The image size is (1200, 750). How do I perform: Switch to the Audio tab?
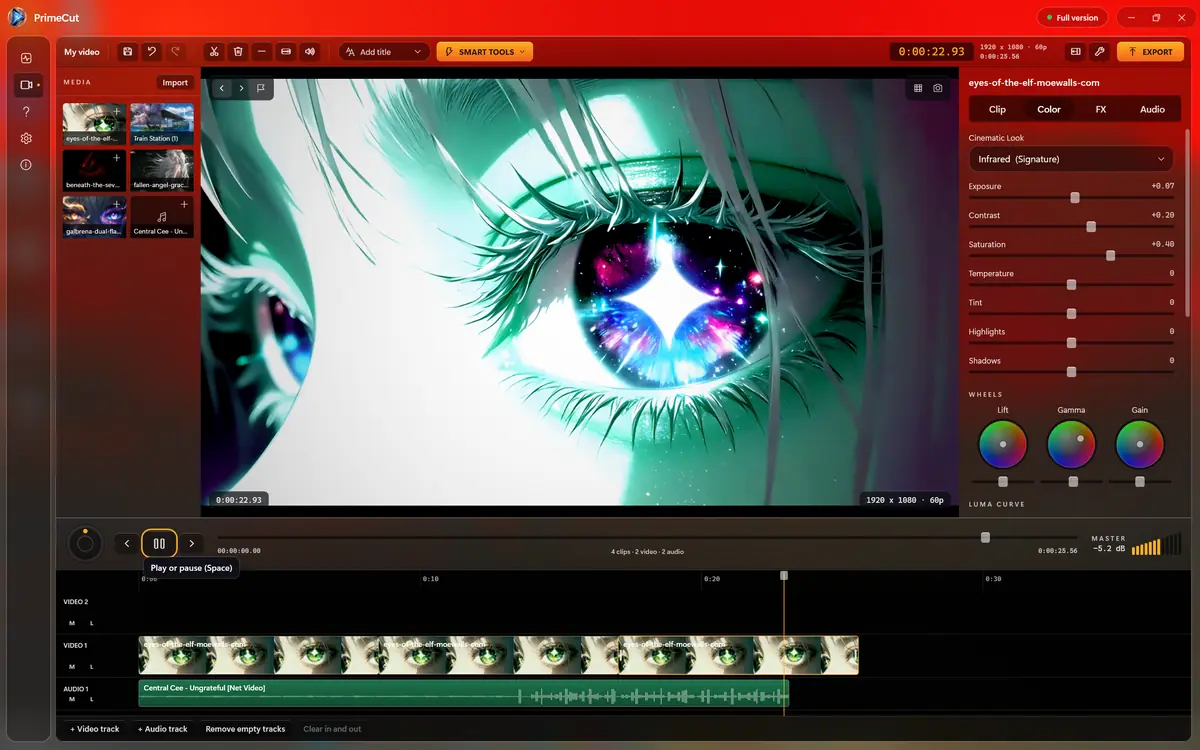coord(1152,109)
